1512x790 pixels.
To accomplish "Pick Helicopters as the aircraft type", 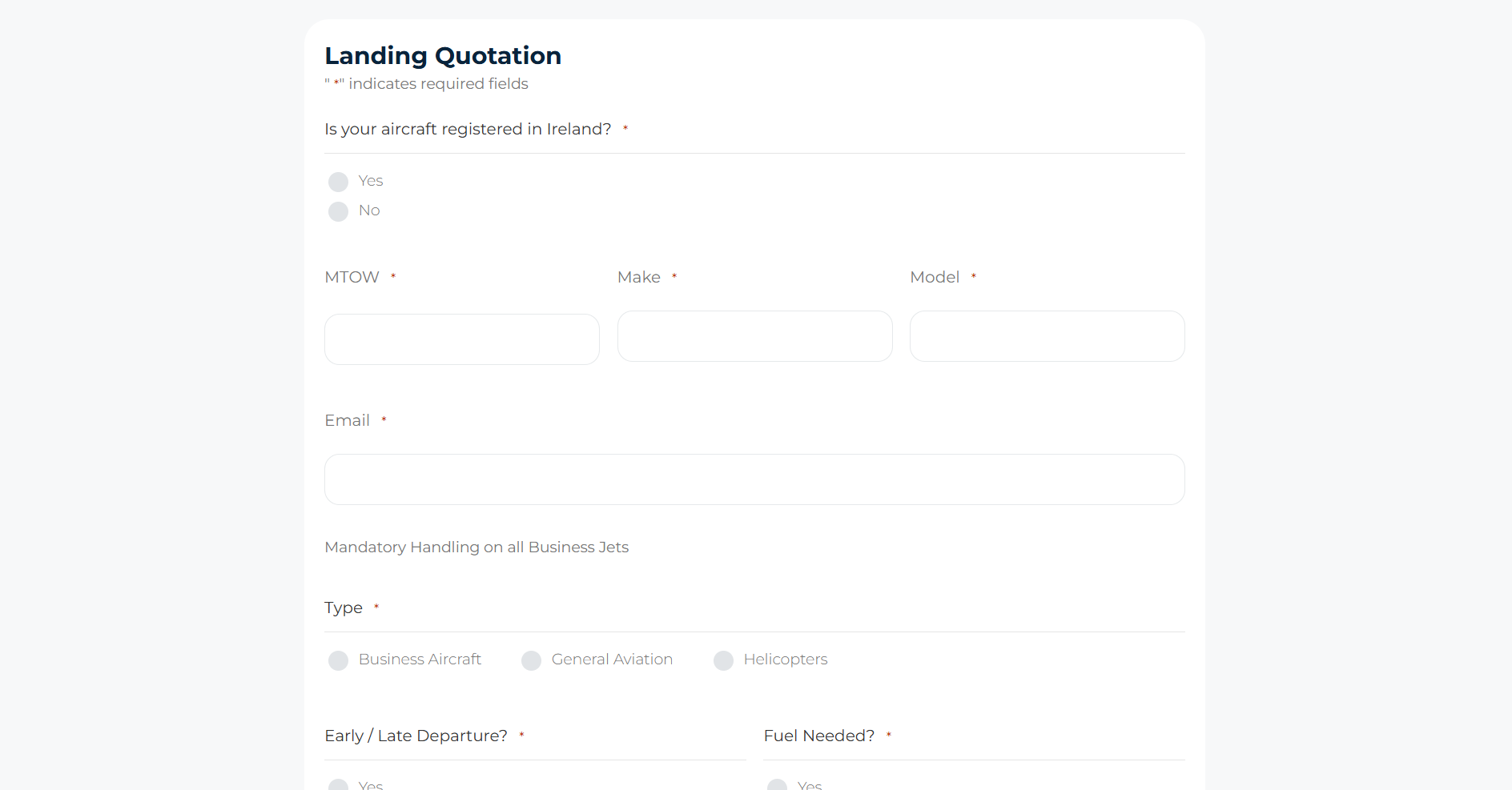I will pos(724,660).
